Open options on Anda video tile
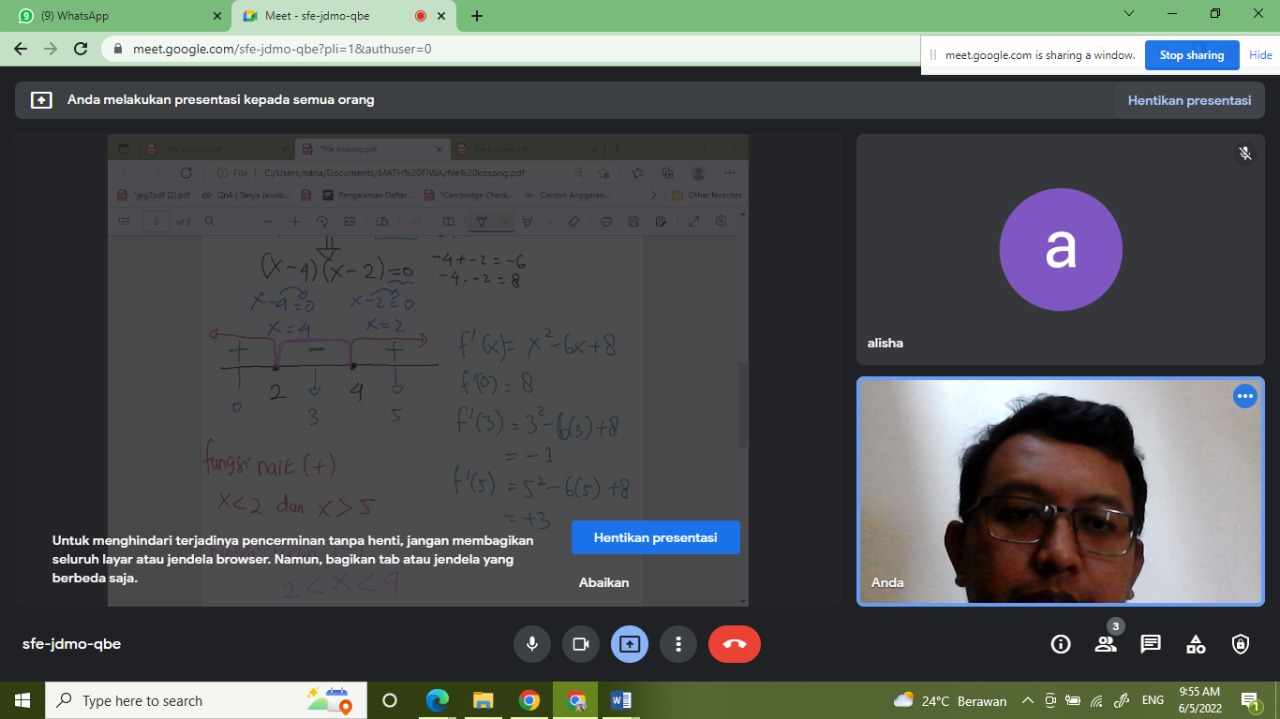Screen dimensions: 1280x719 click(x=1244, y=396)
